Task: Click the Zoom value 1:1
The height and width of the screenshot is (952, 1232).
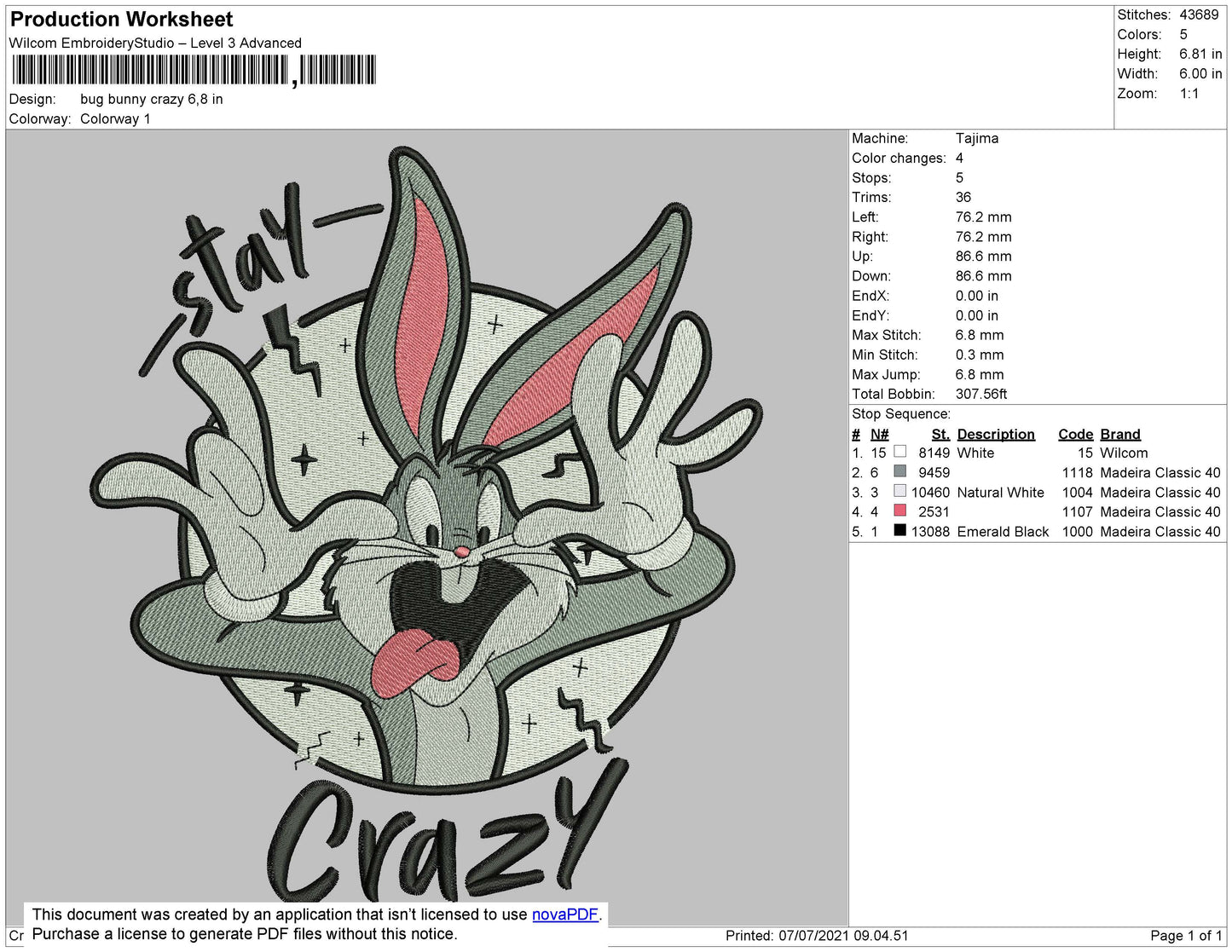Action: pos(1189,94)
